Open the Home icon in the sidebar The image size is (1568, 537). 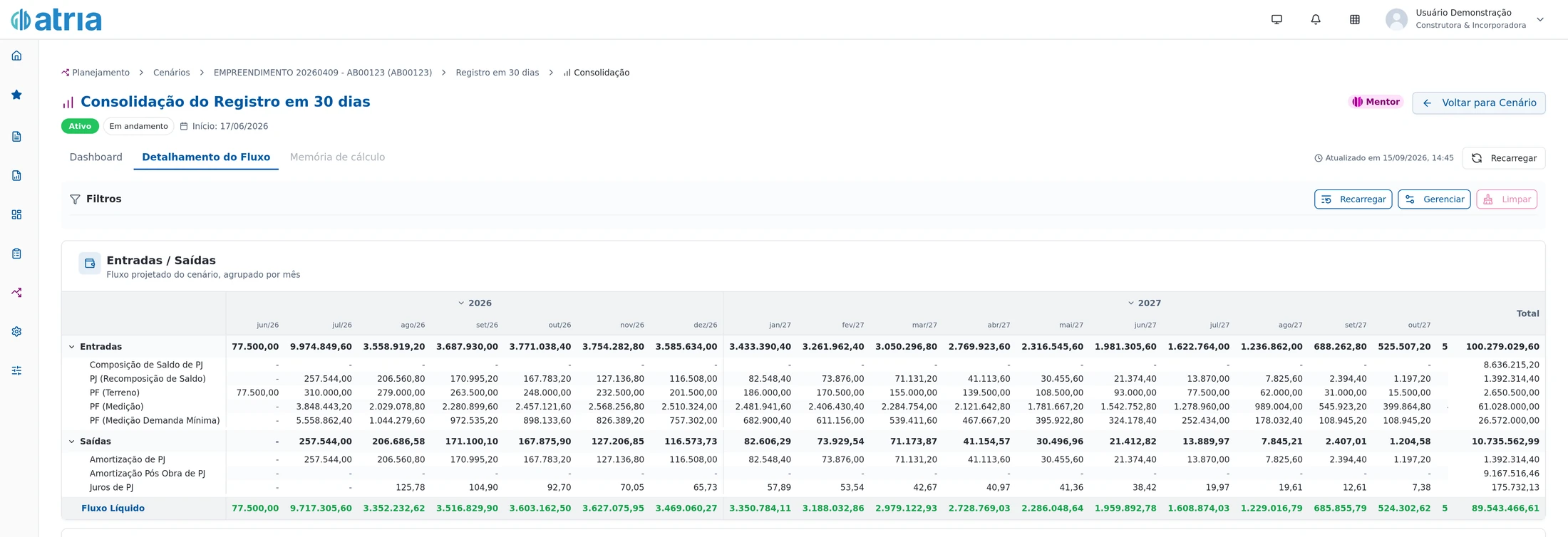[16, 56]
